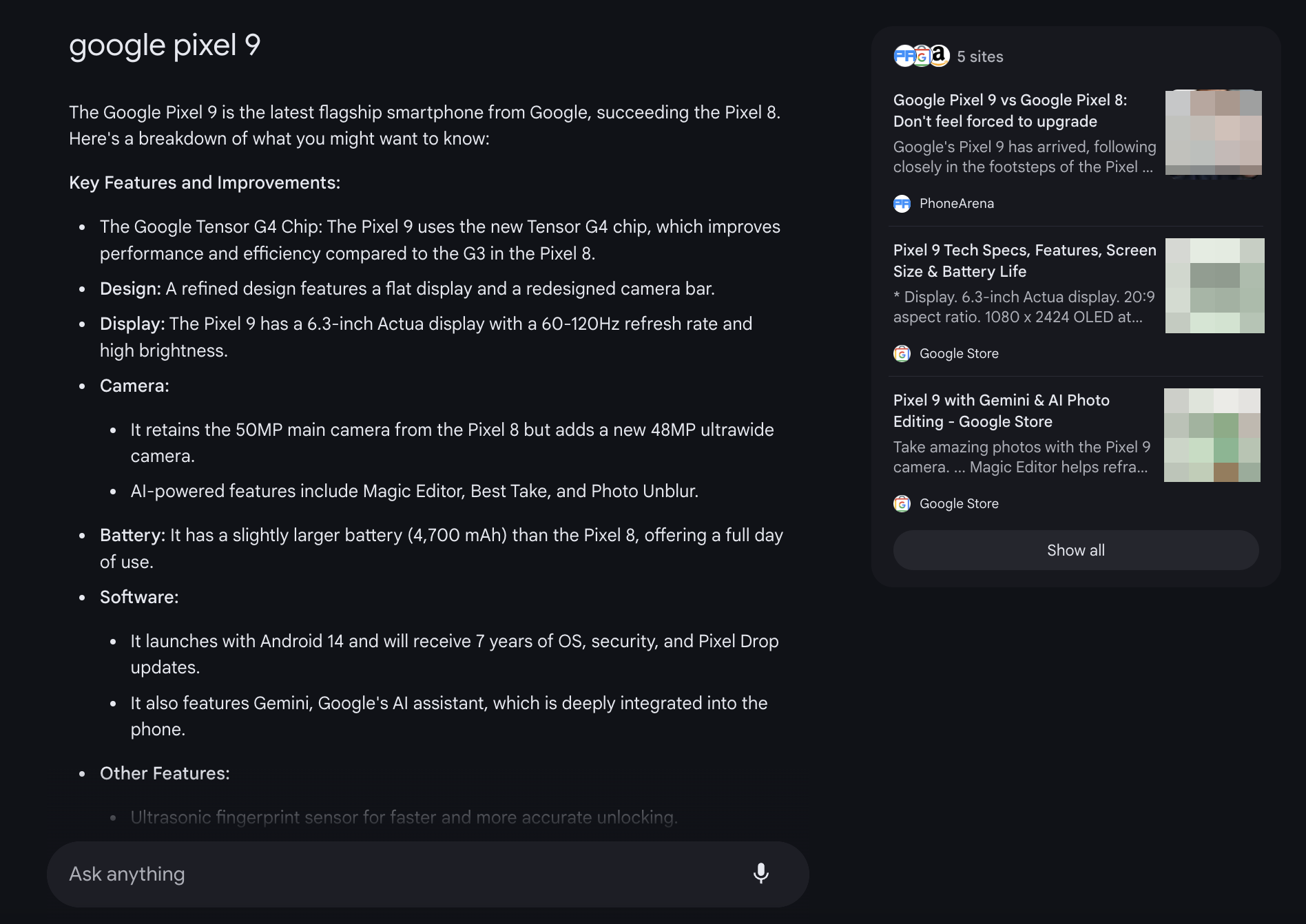Click the Ask anything input field
This screenshot has width=1306, height=924.
click(400, 874)
